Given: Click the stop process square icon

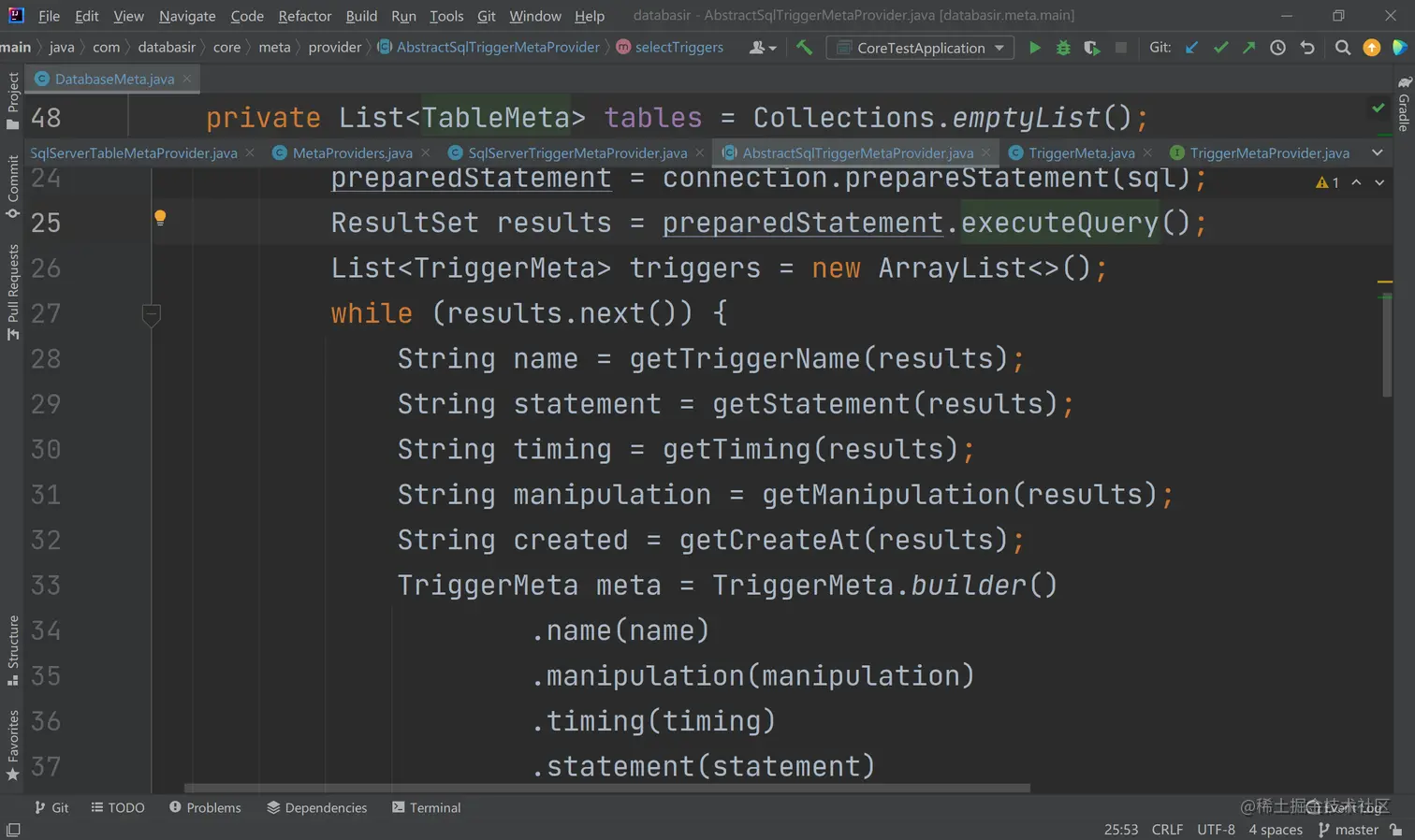Looking at the screenshot, I should [1121, 48].
